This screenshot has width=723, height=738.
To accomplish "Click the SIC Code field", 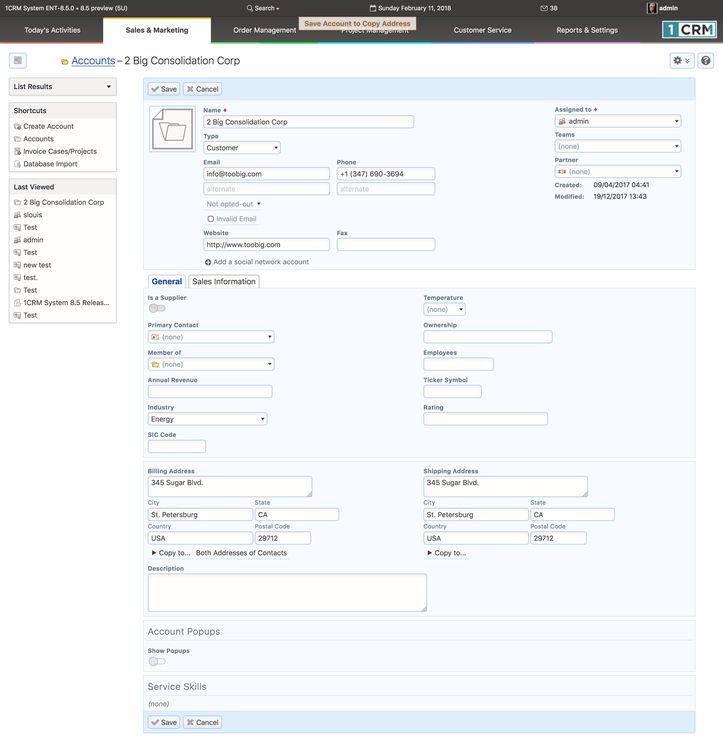I will coord(177,447).
